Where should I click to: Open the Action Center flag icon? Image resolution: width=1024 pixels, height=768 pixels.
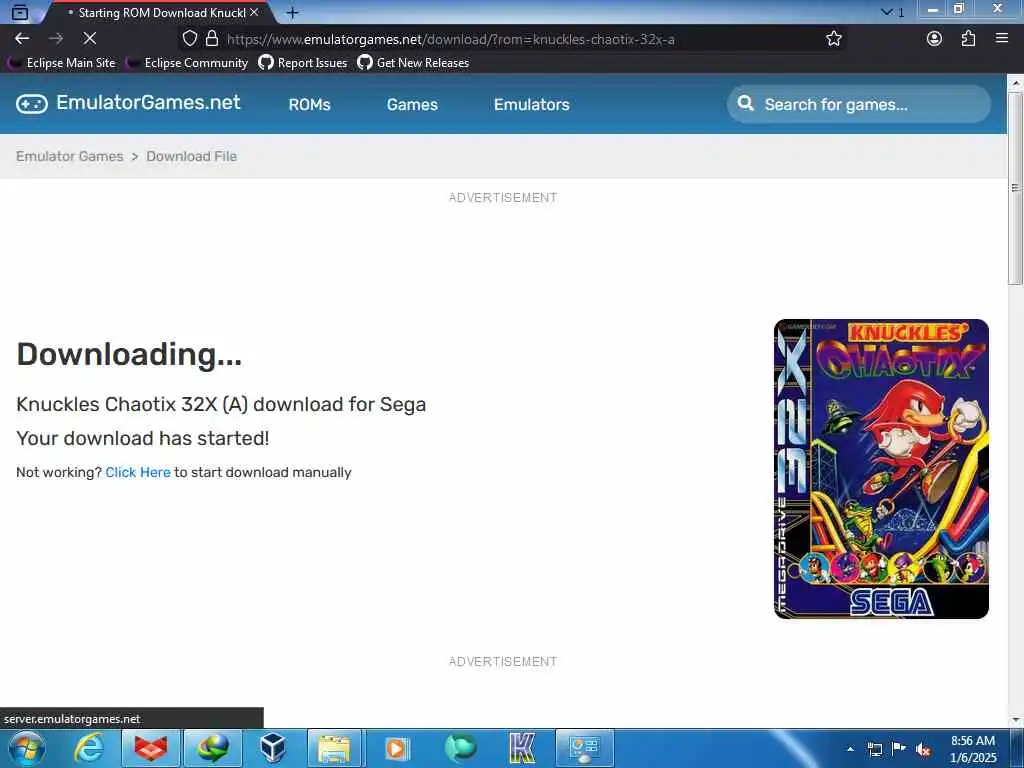coord(899,749)
